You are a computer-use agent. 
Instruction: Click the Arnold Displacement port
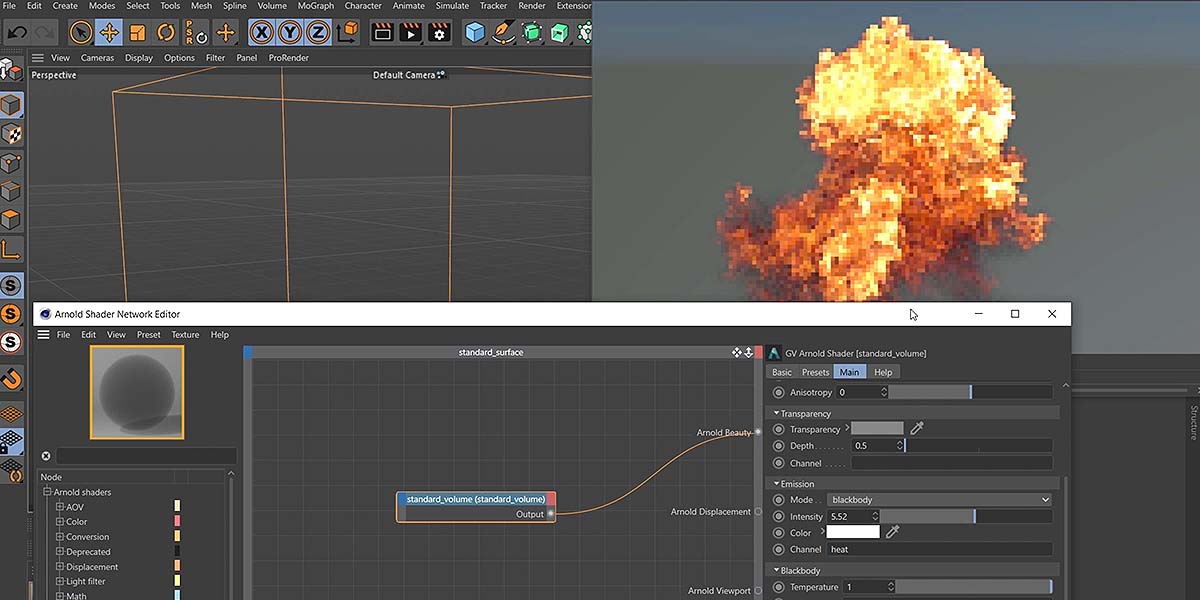(758, 512)
